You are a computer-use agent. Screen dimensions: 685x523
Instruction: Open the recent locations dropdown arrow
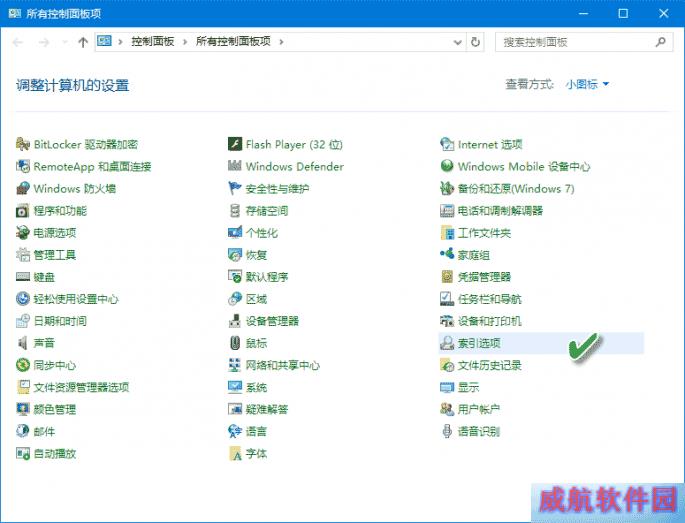[x=65, y=42]
